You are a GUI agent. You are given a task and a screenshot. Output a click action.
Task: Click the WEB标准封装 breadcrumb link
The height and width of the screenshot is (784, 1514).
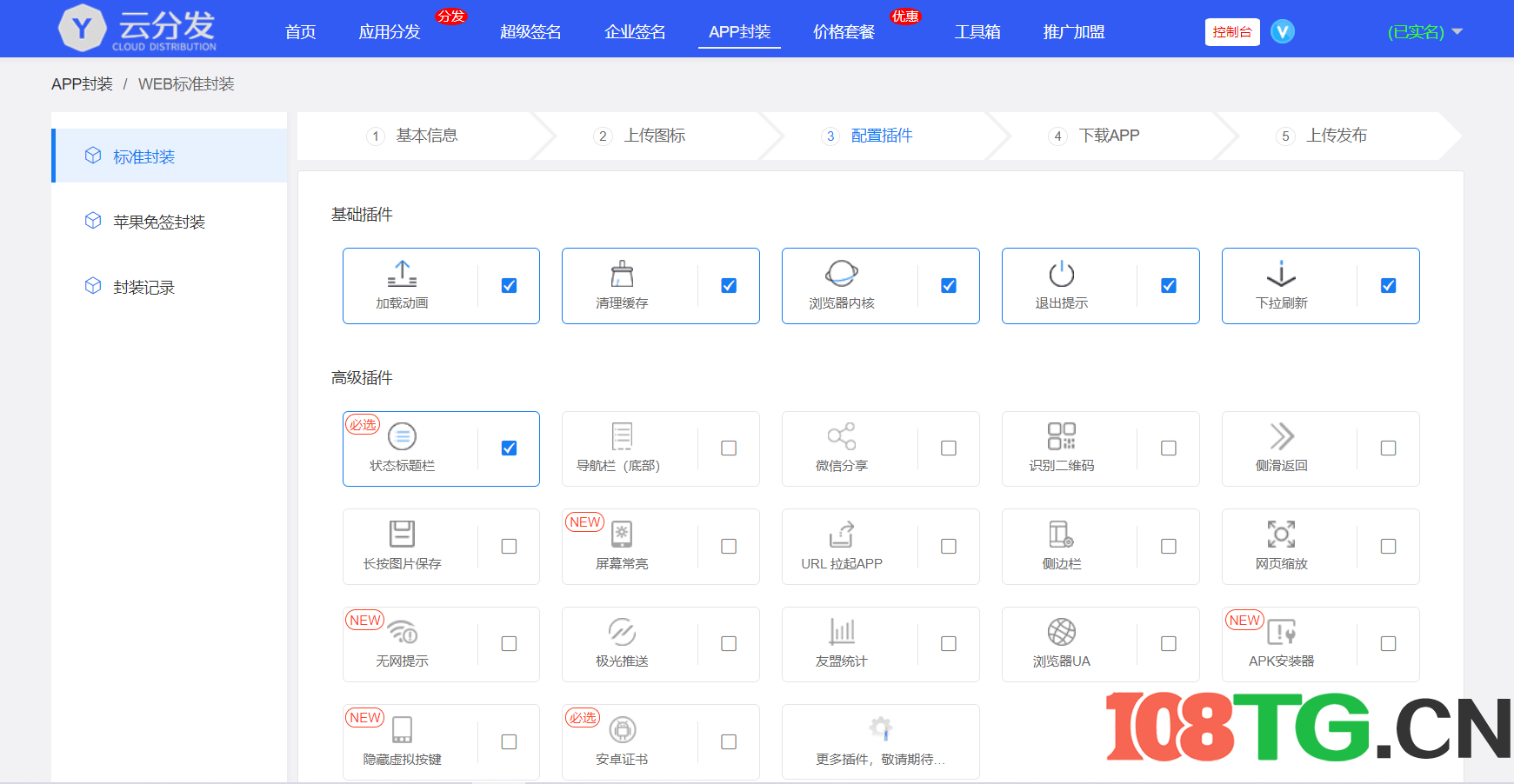click(x=185, y=83)
